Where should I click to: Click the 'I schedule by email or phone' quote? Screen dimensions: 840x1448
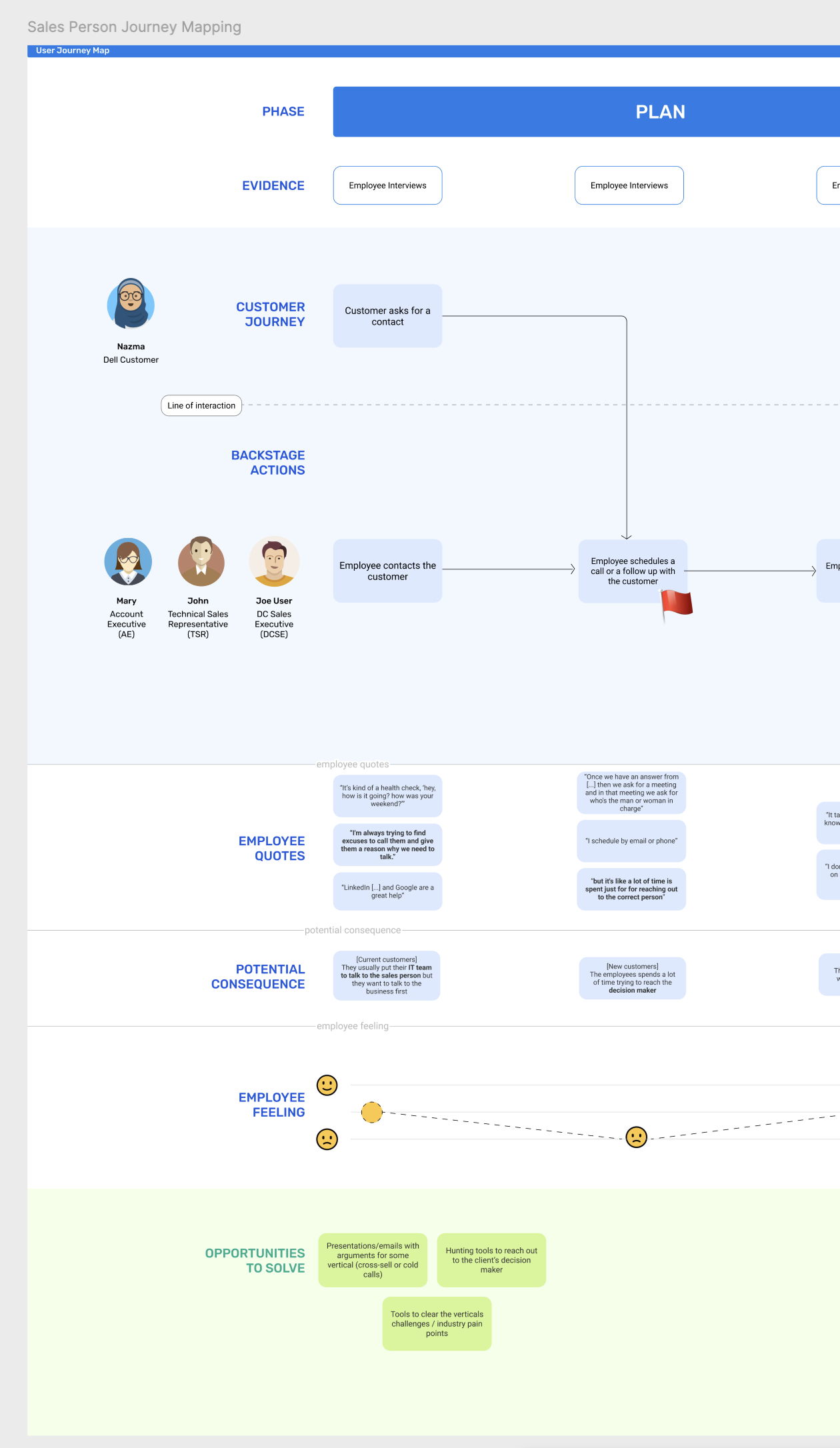point(631,841)
